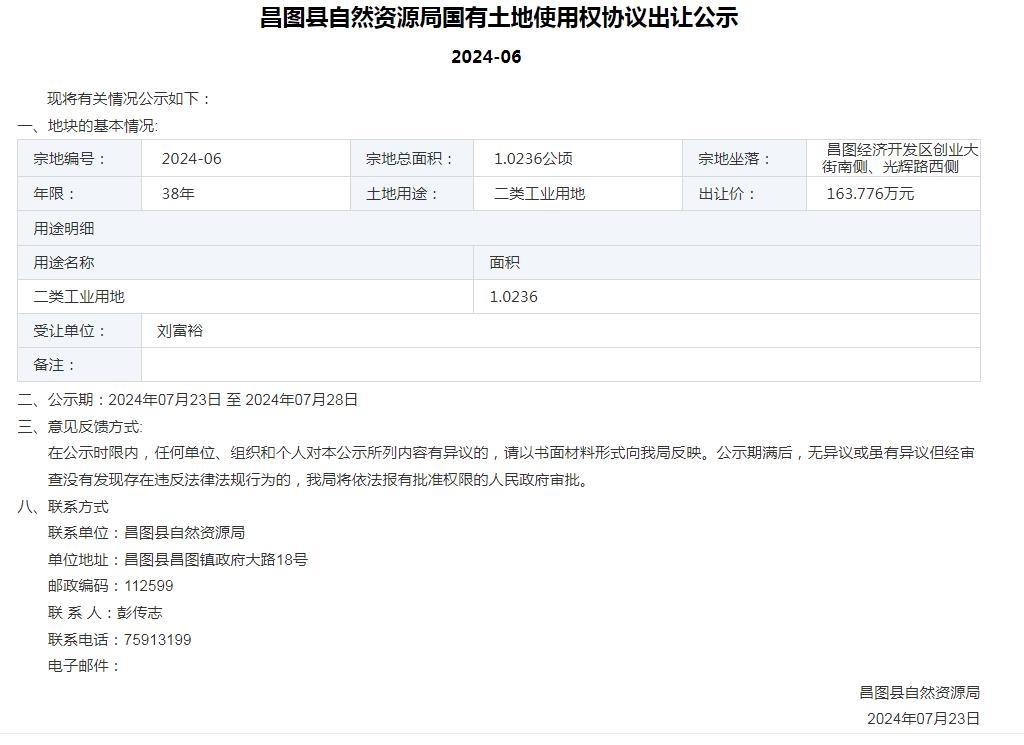Click feedback paragraph line beginning 在公示时限内

pyautogui.click(x=511, y=453)
